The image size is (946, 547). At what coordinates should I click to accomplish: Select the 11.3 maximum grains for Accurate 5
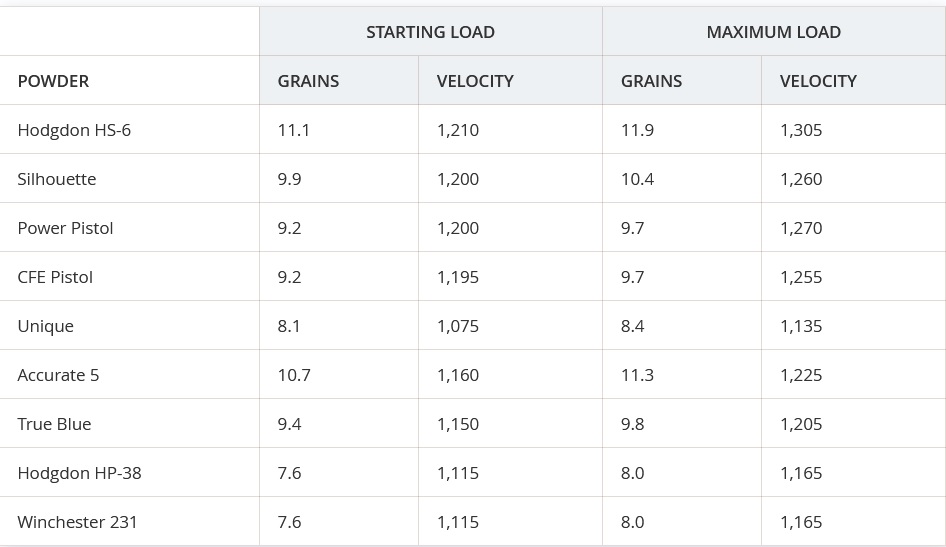point(637,375)
